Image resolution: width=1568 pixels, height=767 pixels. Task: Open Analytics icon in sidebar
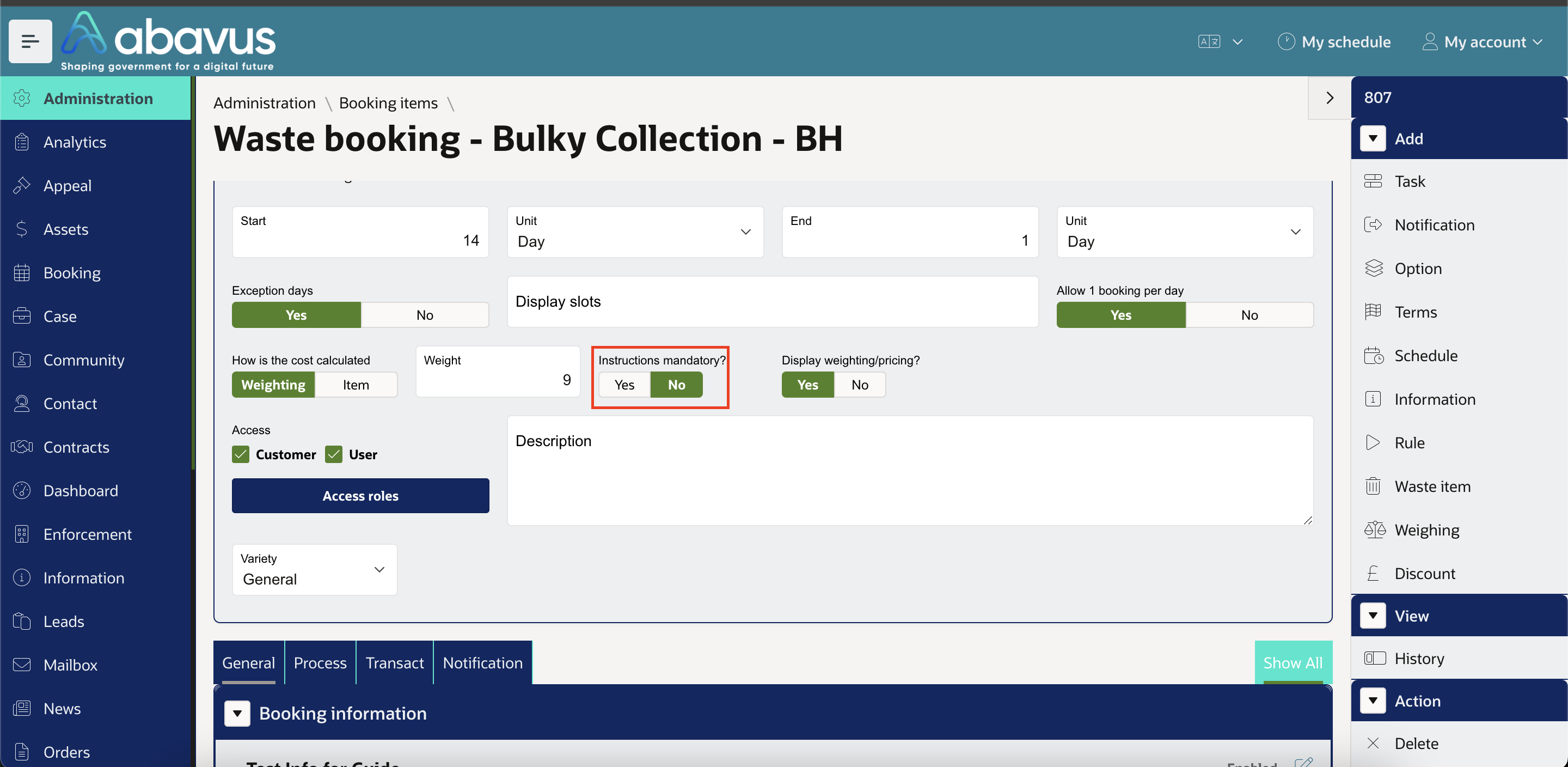click(22, 142)
